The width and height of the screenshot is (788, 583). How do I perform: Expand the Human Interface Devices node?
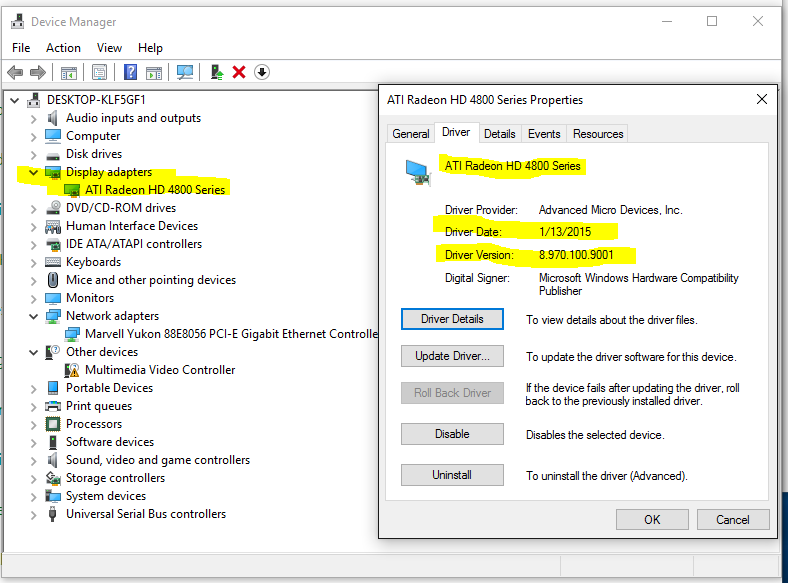pyautogui.click(x=34, y=227)
